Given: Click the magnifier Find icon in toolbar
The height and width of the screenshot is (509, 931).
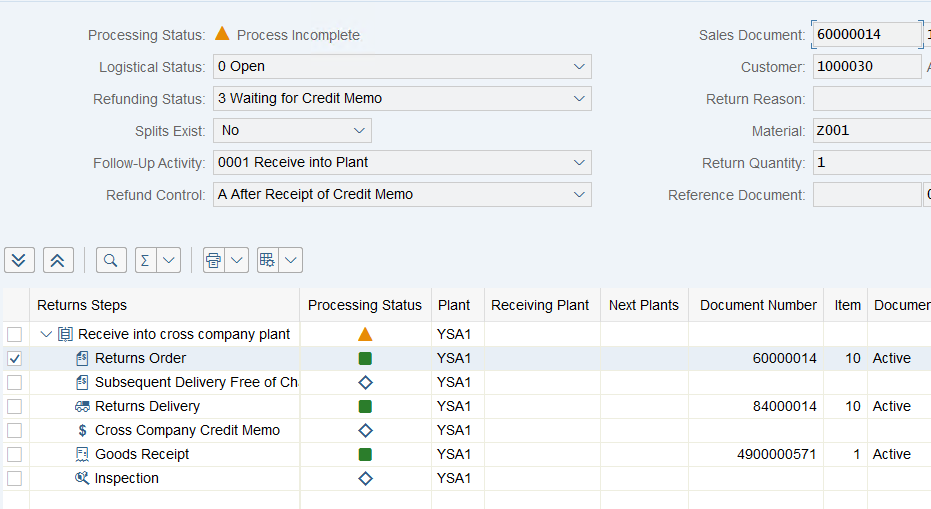Looking at the screenshot, I should (111, 260).
